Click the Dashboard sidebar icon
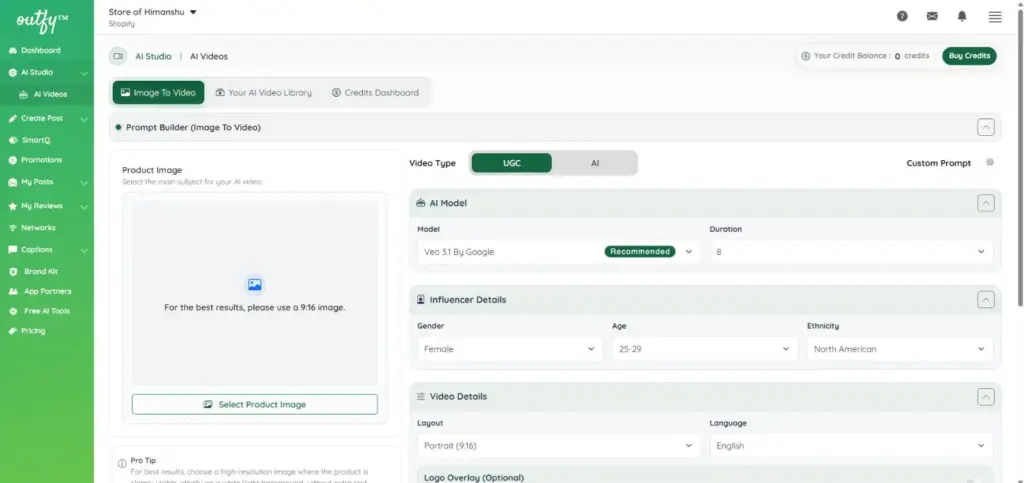1024x483 pixels. tap(13, 50)
